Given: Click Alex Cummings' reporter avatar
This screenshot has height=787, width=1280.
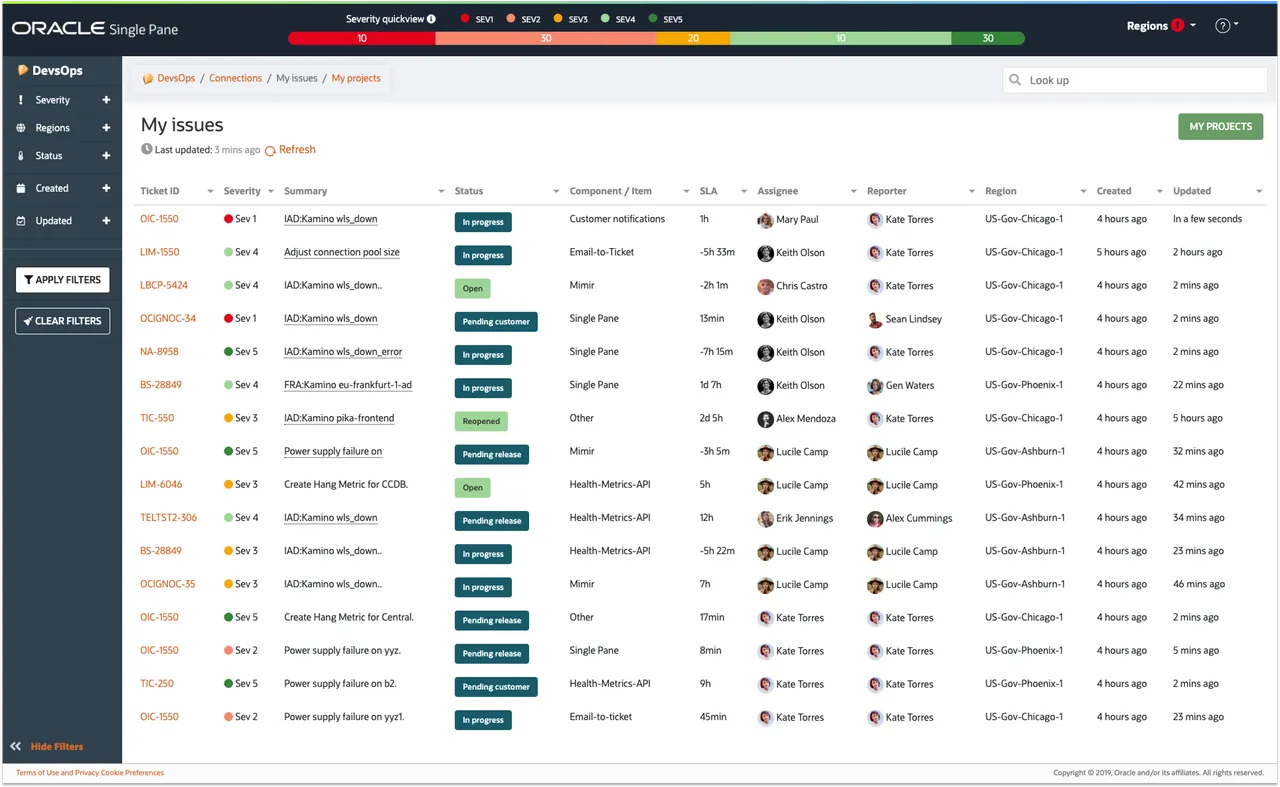Looking at the screenshot, I should click(x=875, y=518).
